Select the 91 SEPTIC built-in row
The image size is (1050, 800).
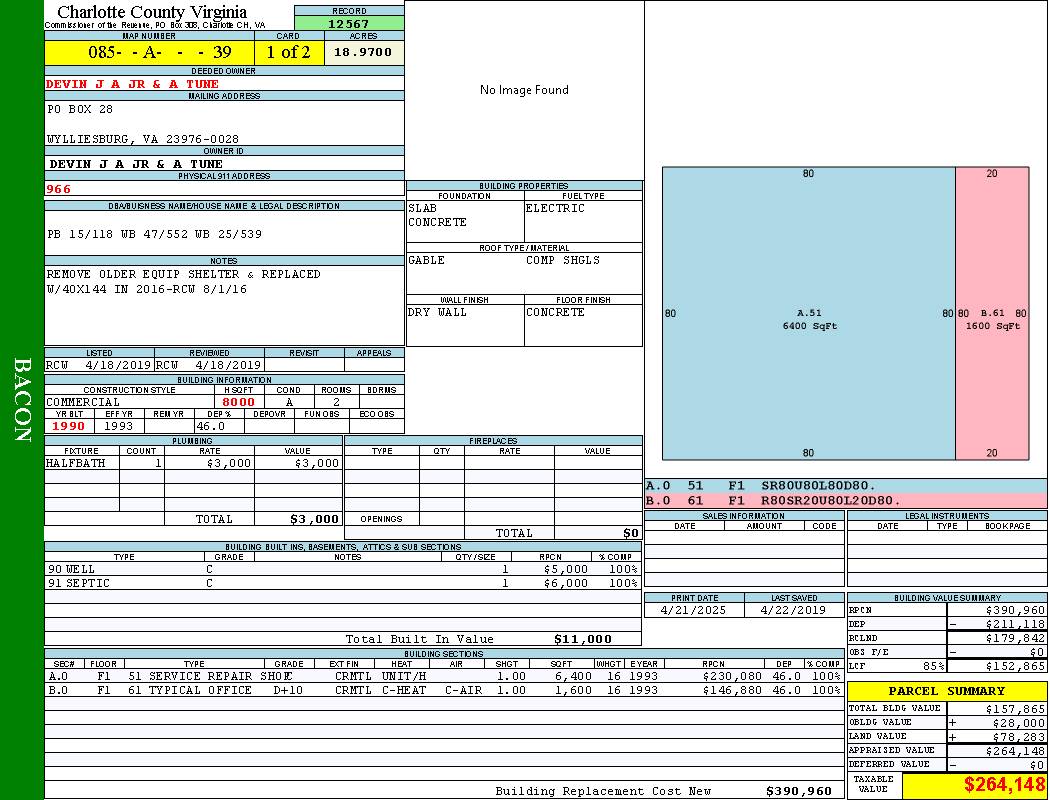click(x=340, y=583)
